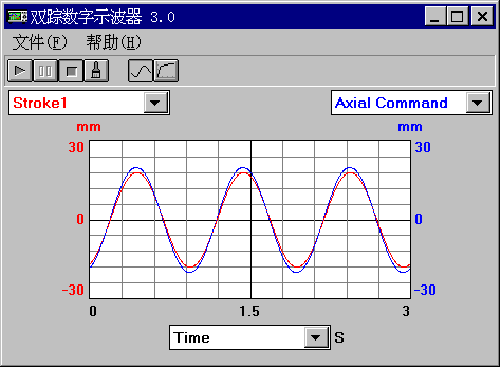Click the S unit label beside Time
The height and width of the screenshot is (367, 500).
(339, 338)
